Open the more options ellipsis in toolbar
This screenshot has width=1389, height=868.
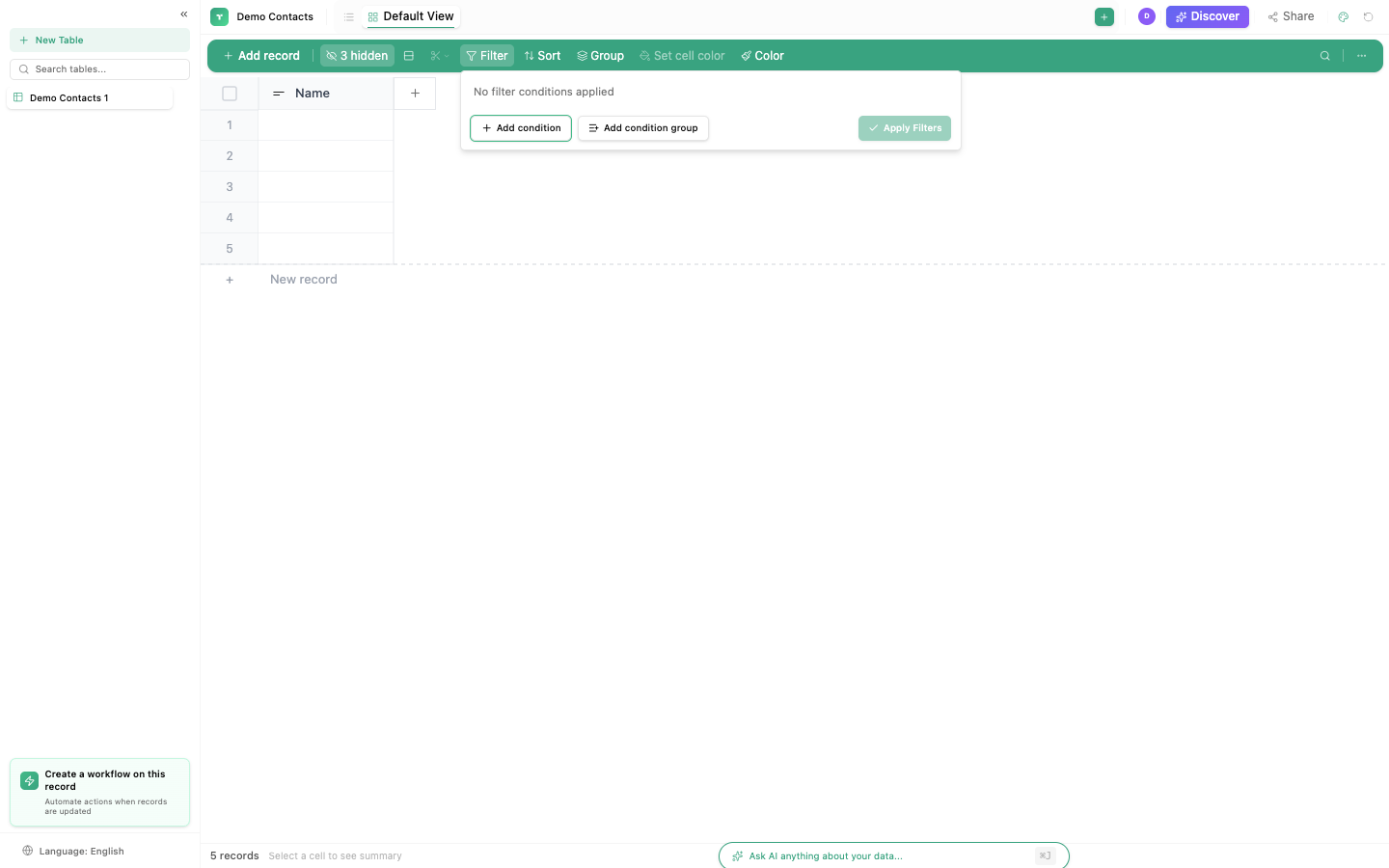(1362, 56)
